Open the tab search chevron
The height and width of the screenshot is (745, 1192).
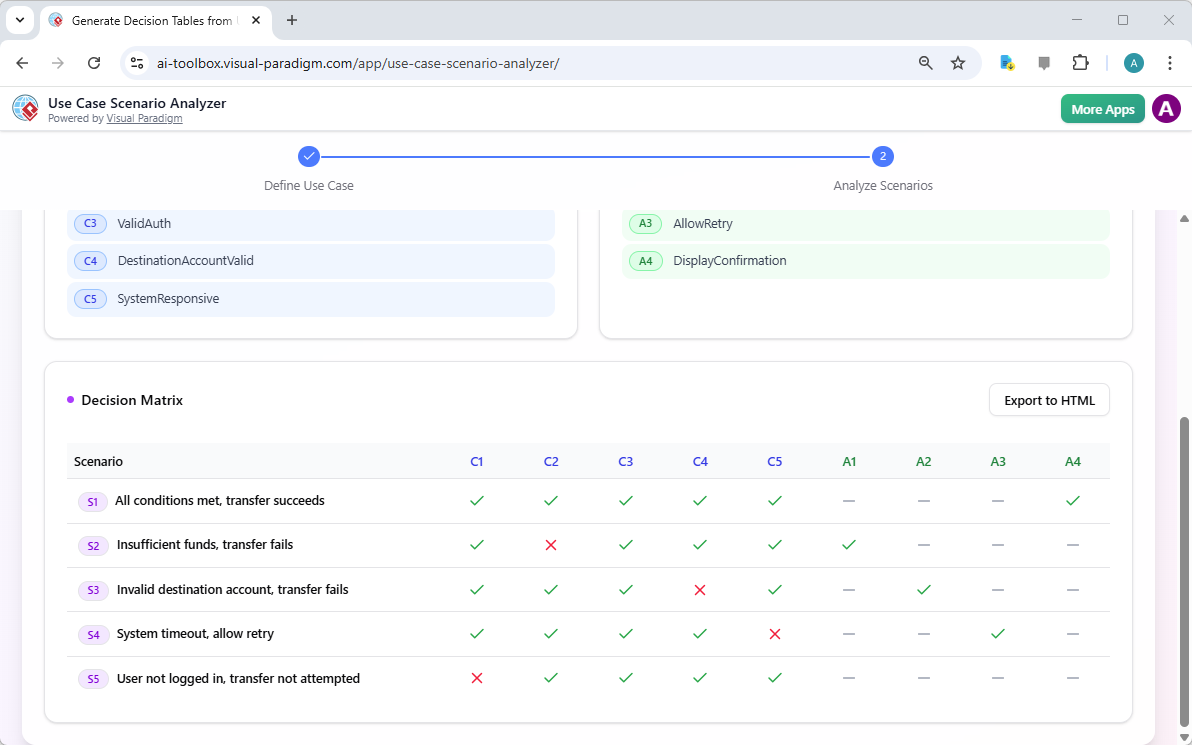[x=19, y=20]
